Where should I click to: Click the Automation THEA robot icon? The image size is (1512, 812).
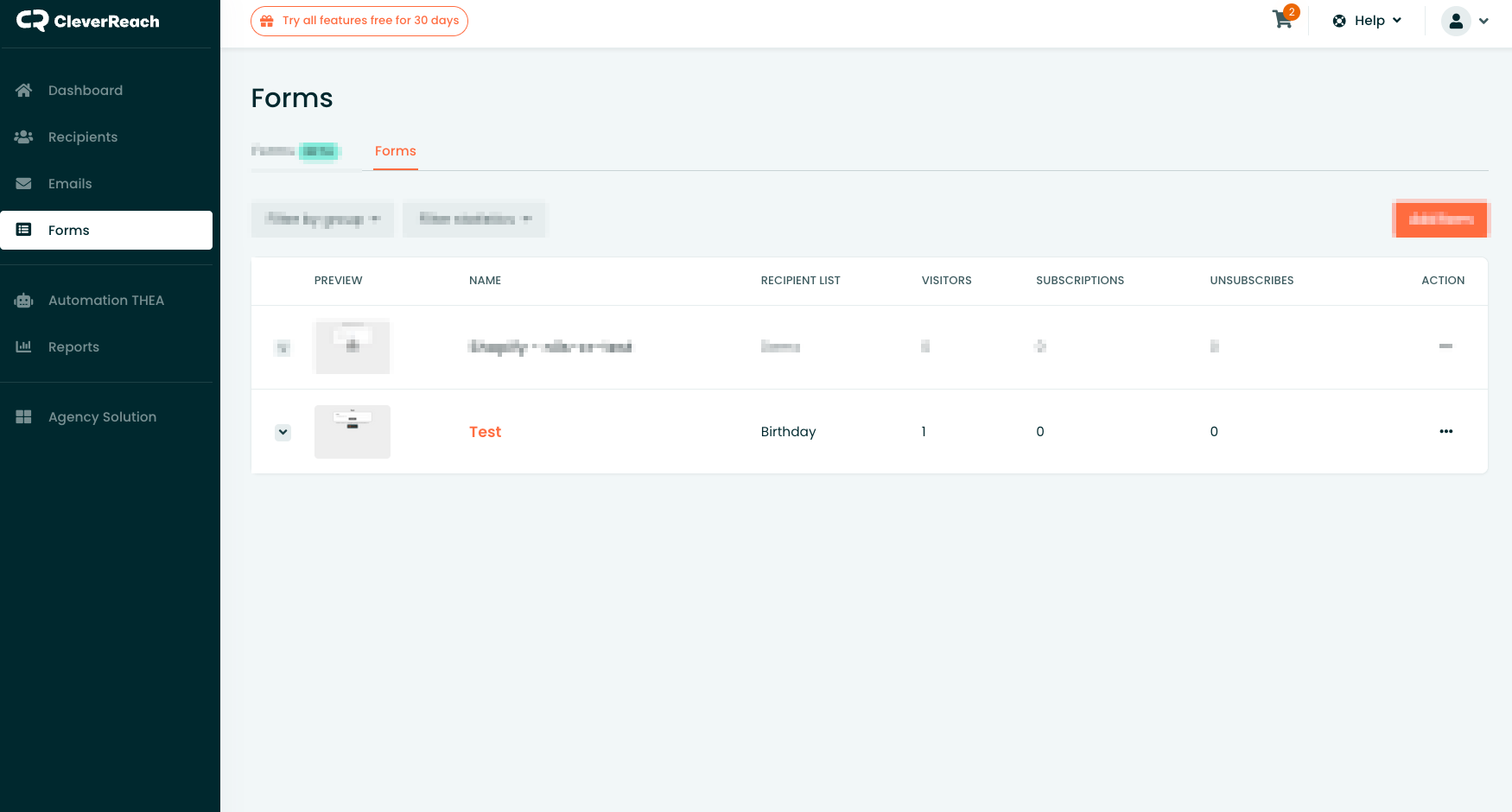(24, 301)
